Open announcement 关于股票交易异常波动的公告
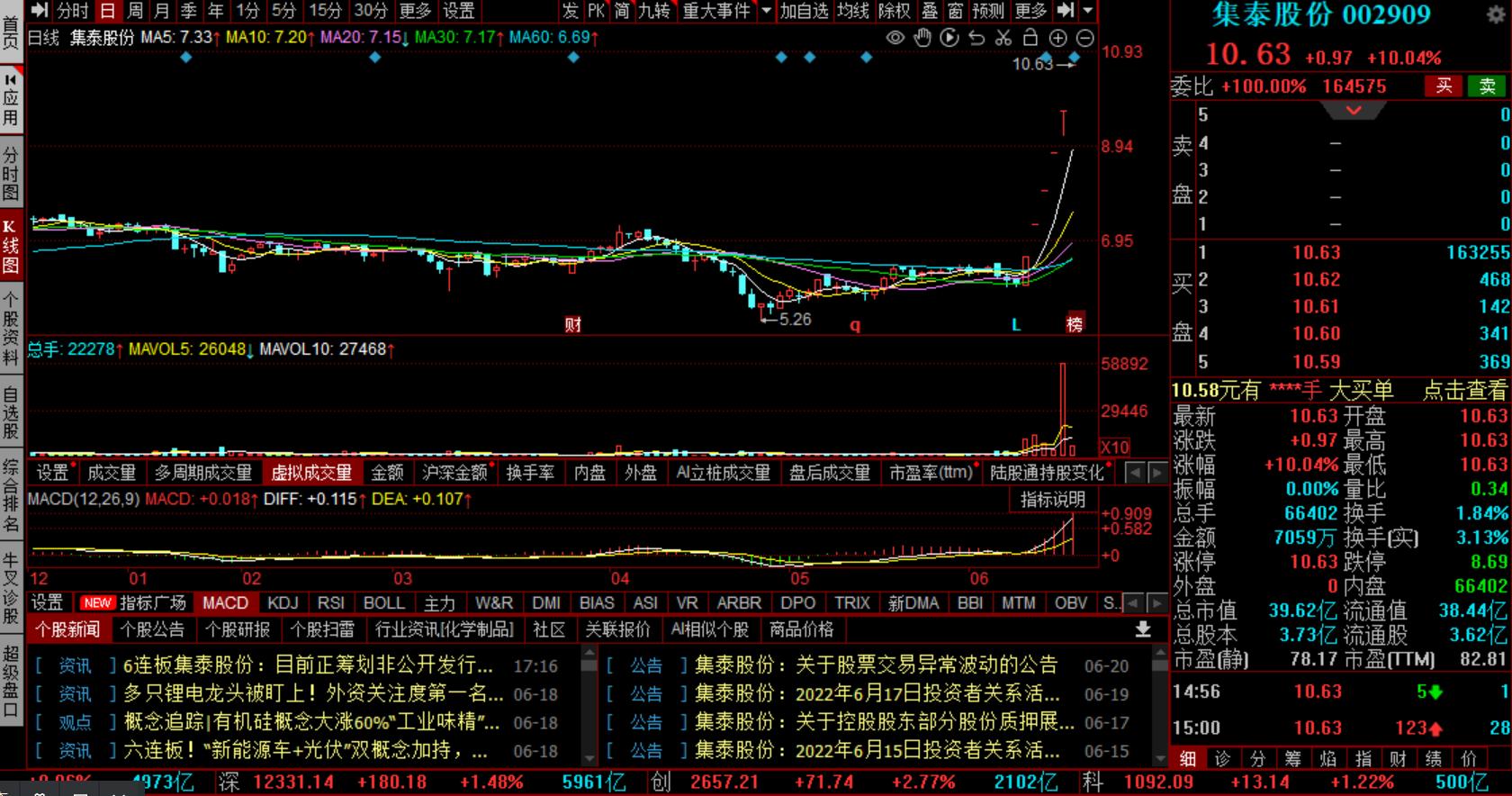The image size is (1512, 796). tap(876, 665)
